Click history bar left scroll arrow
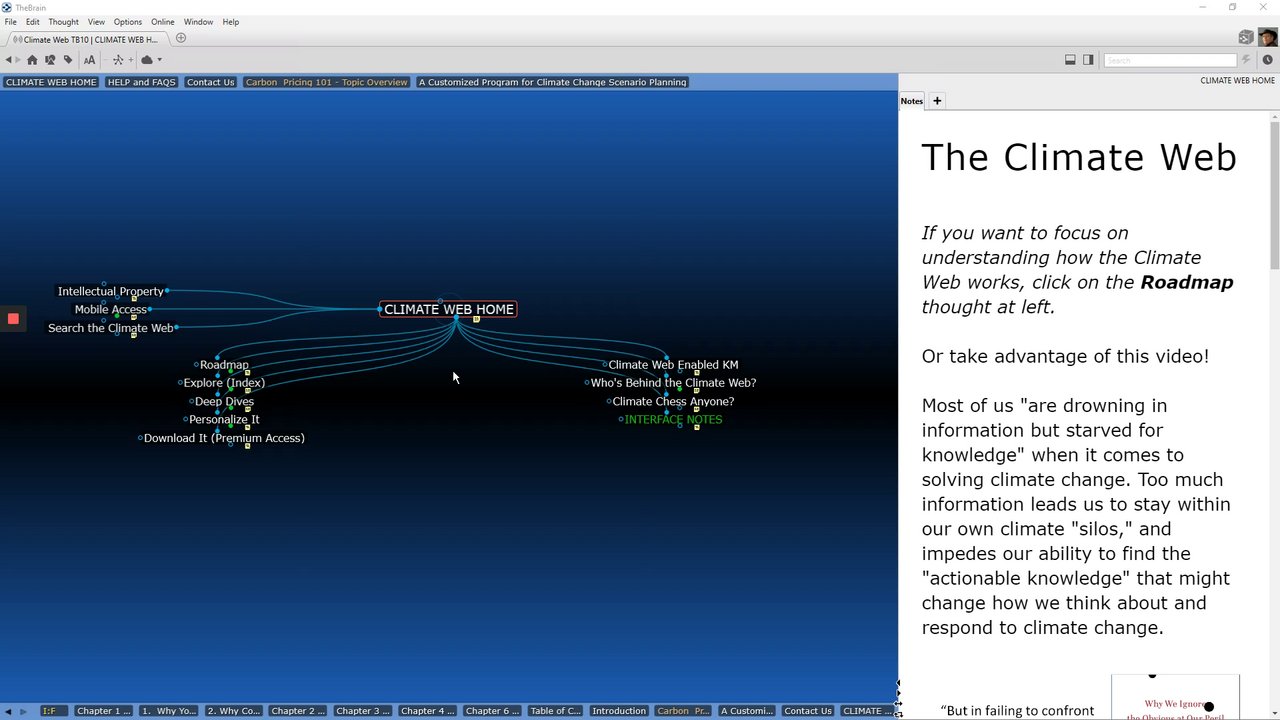Viewport: 1280px width, 720px height. tap(8, 711)
